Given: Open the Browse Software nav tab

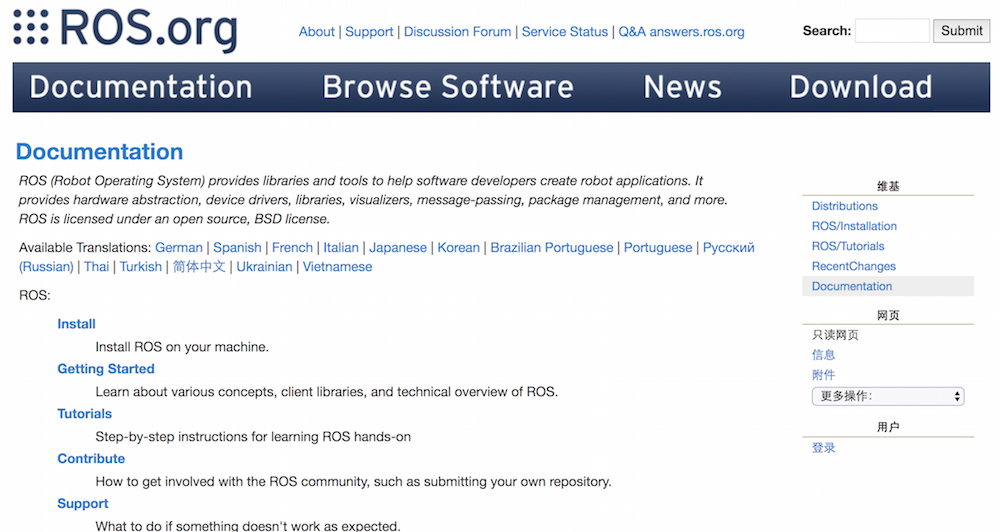Looking at the screenshot, I should pyautogui.click(x=448, y=87).
